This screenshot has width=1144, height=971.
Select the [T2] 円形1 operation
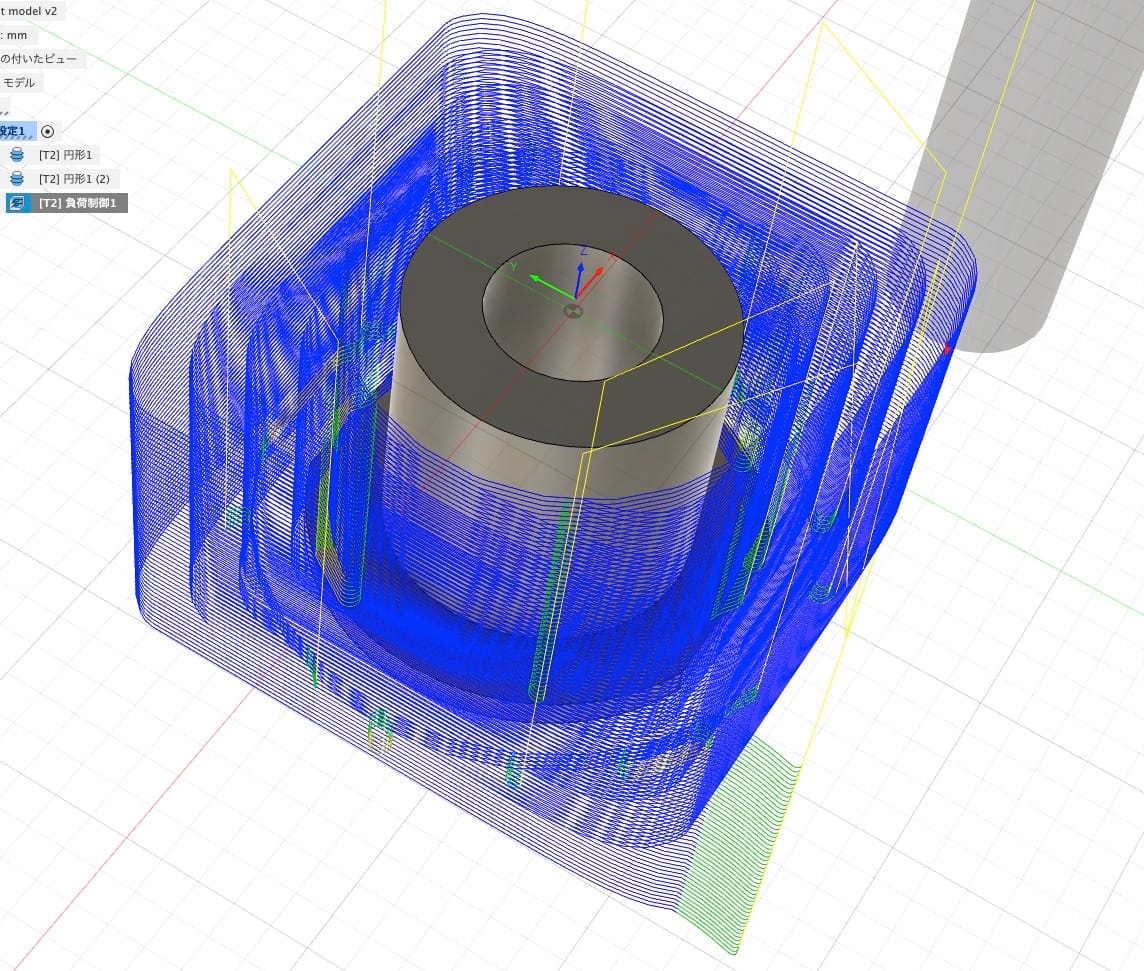(66, 155)
